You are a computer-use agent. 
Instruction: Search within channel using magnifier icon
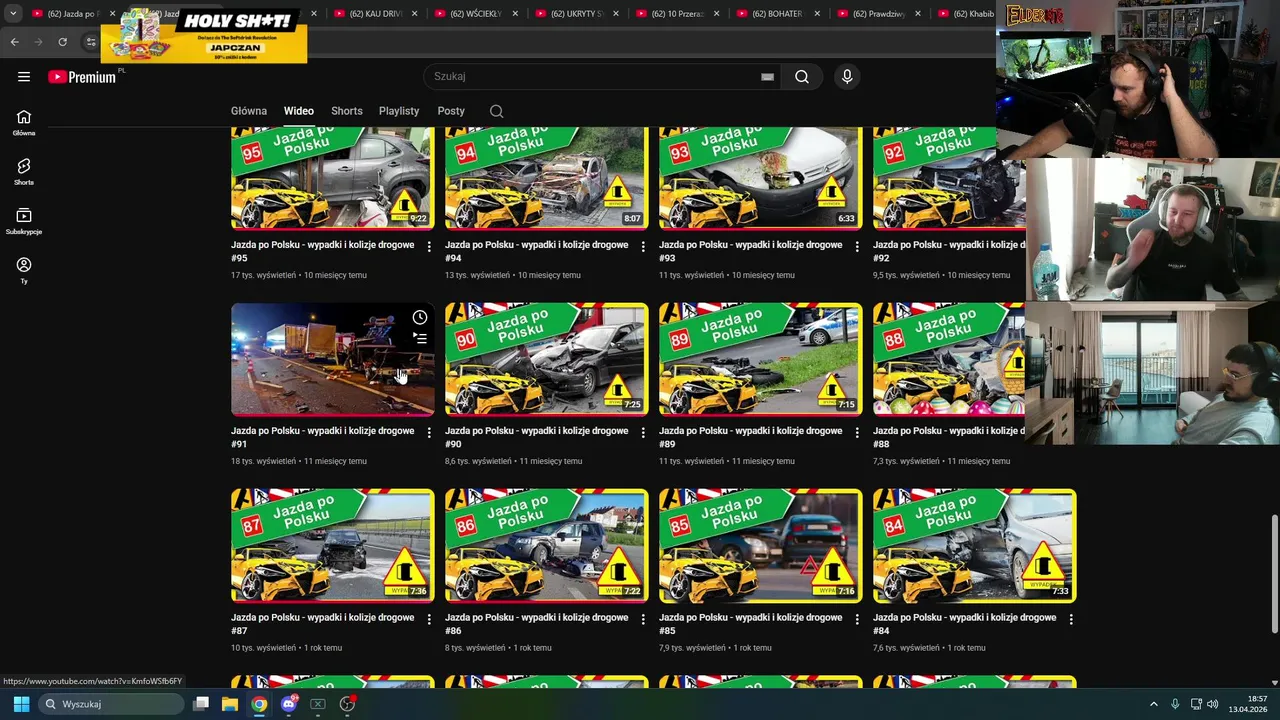(497, 111)
